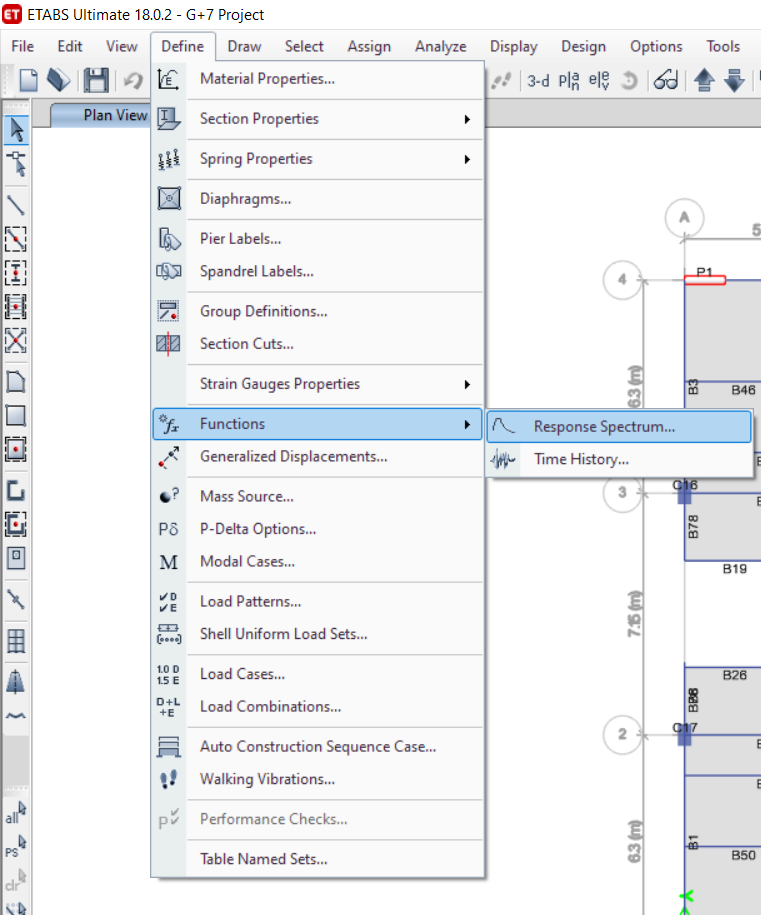Select the quick draw braces tool
Image resolution: width=761 pixels, height=915 pixels.
pyautogui.click(x=16, y=340)
